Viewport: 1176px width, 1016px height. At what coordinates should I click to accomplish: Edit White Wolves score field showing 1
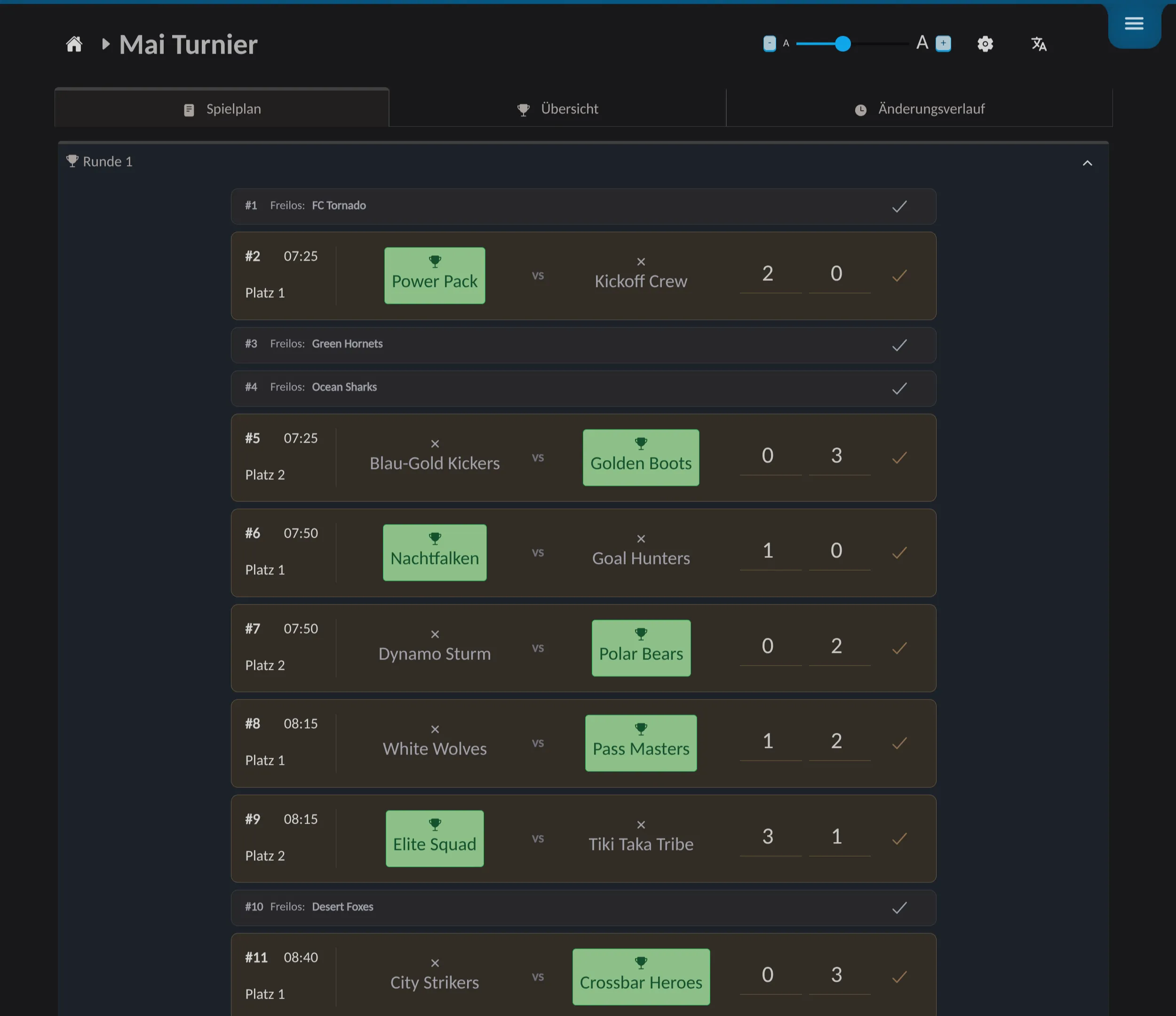coord(771,742)
